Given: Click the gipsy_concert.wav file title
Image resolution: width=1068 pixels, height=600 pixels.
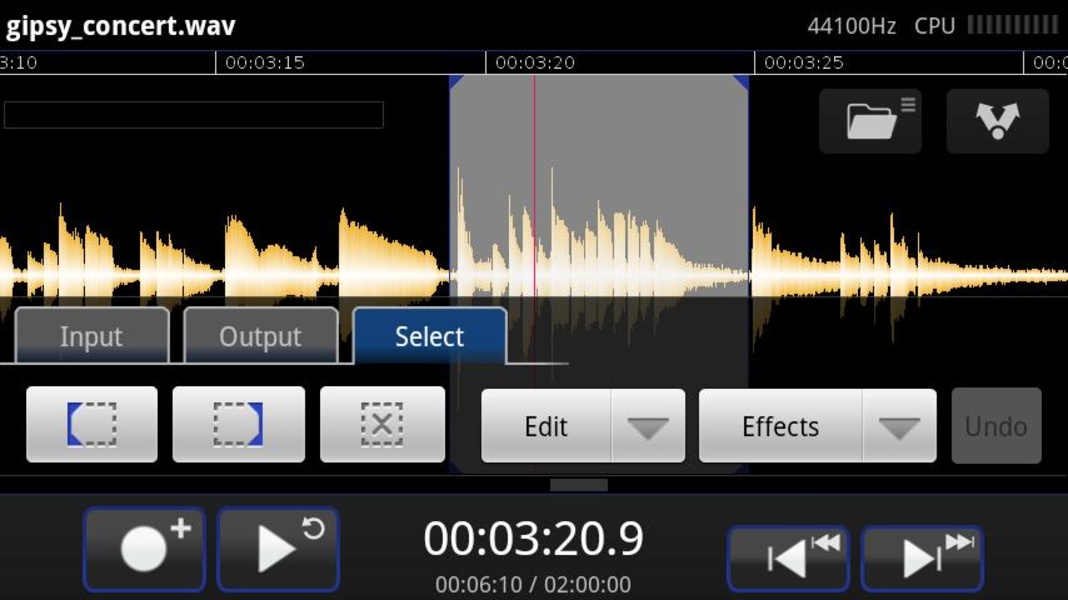Looking at the screenshot, I should coord(121,26).
